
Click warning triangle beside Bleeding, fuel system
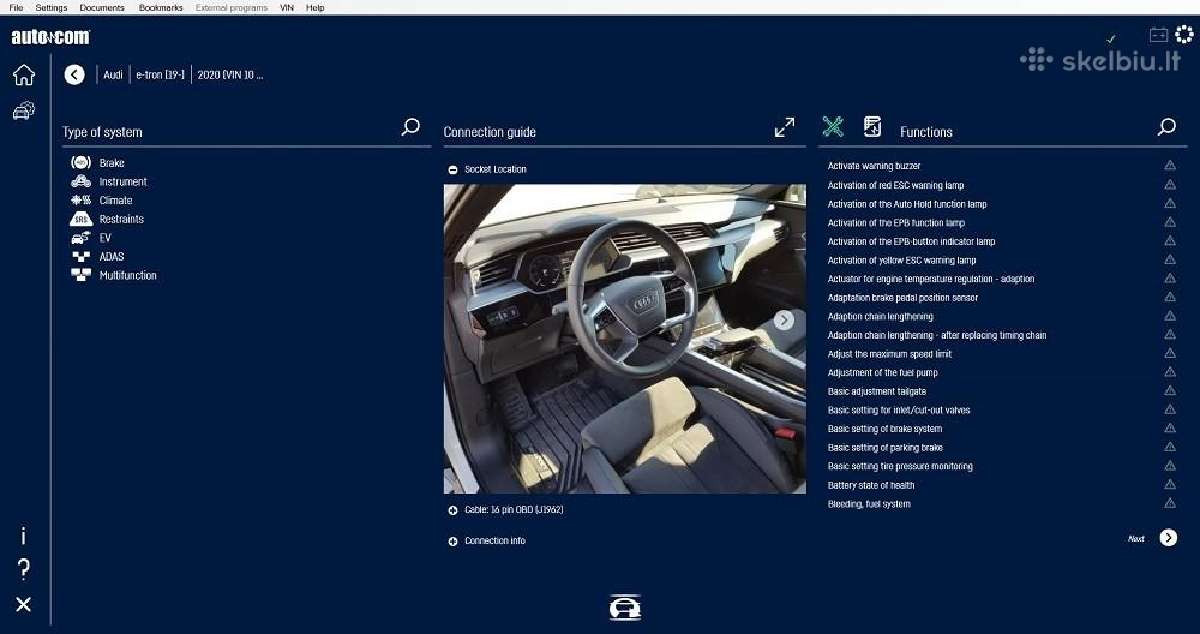1170,505
